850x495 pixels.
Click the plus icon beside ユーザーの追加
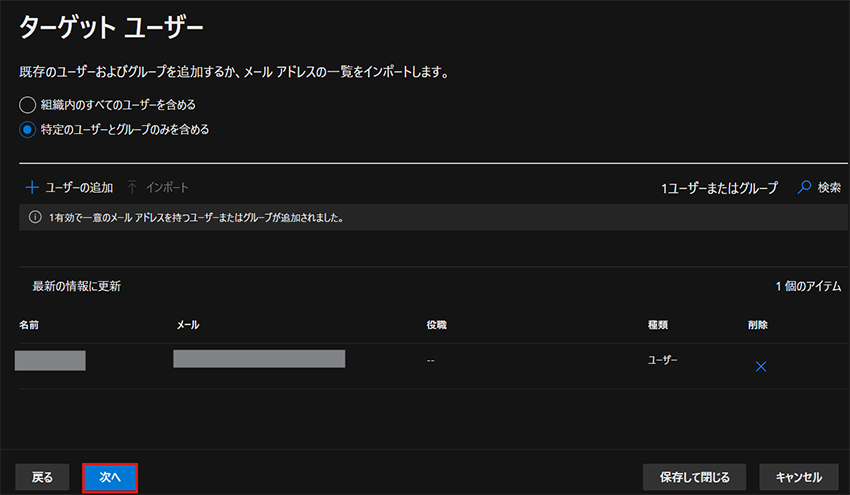tap(32, 188)
